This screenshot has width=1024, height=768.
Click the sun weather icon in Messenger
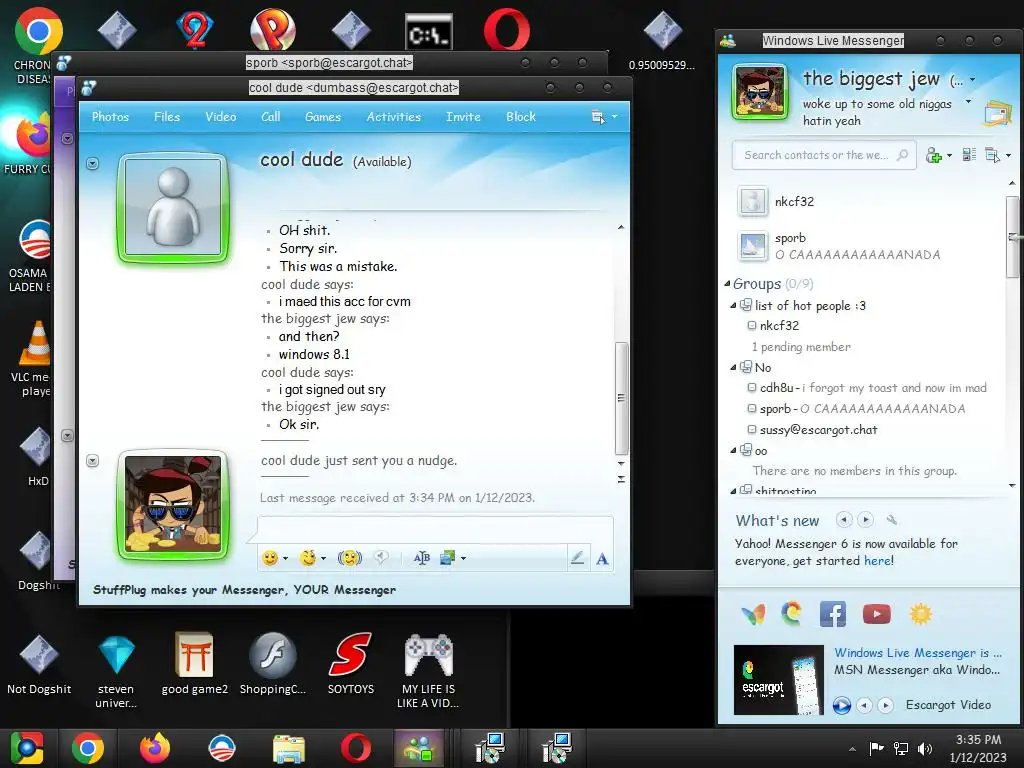click(920, 614)
